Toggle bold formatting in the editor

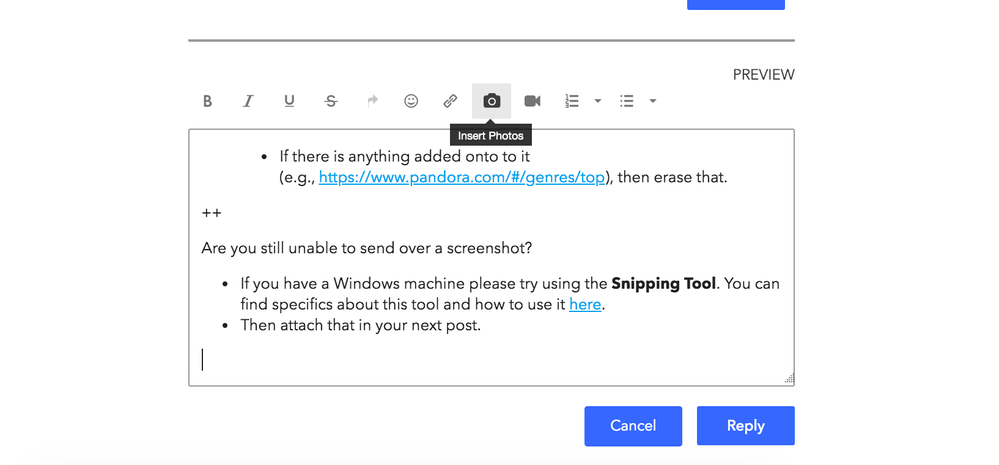click(x=208, y=101)
